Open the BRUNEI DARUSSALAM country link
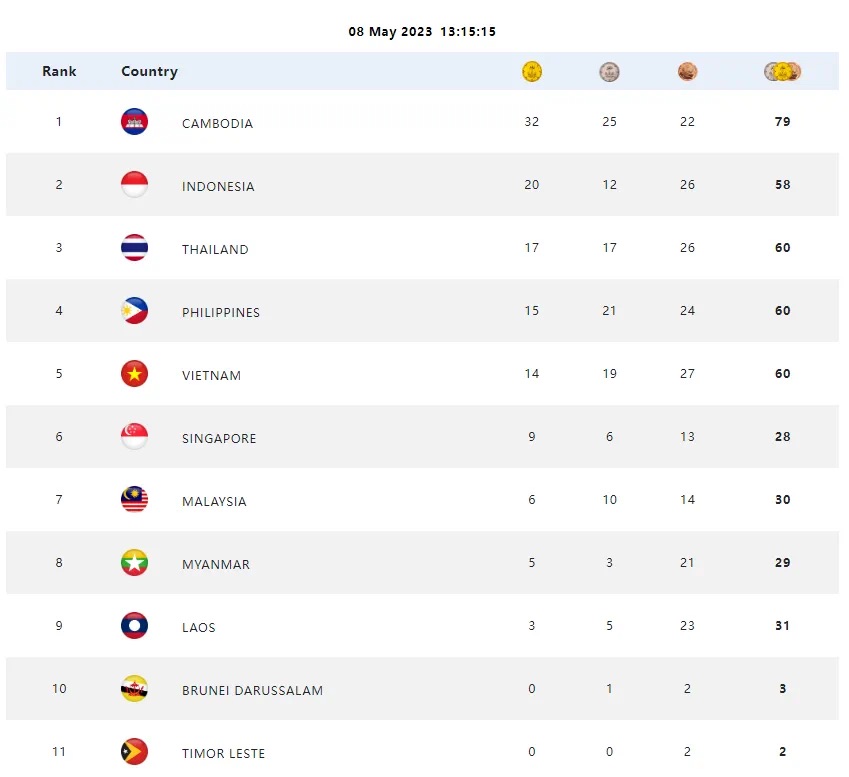The width and height of the screenshot is (849, 777). point(252,690)
